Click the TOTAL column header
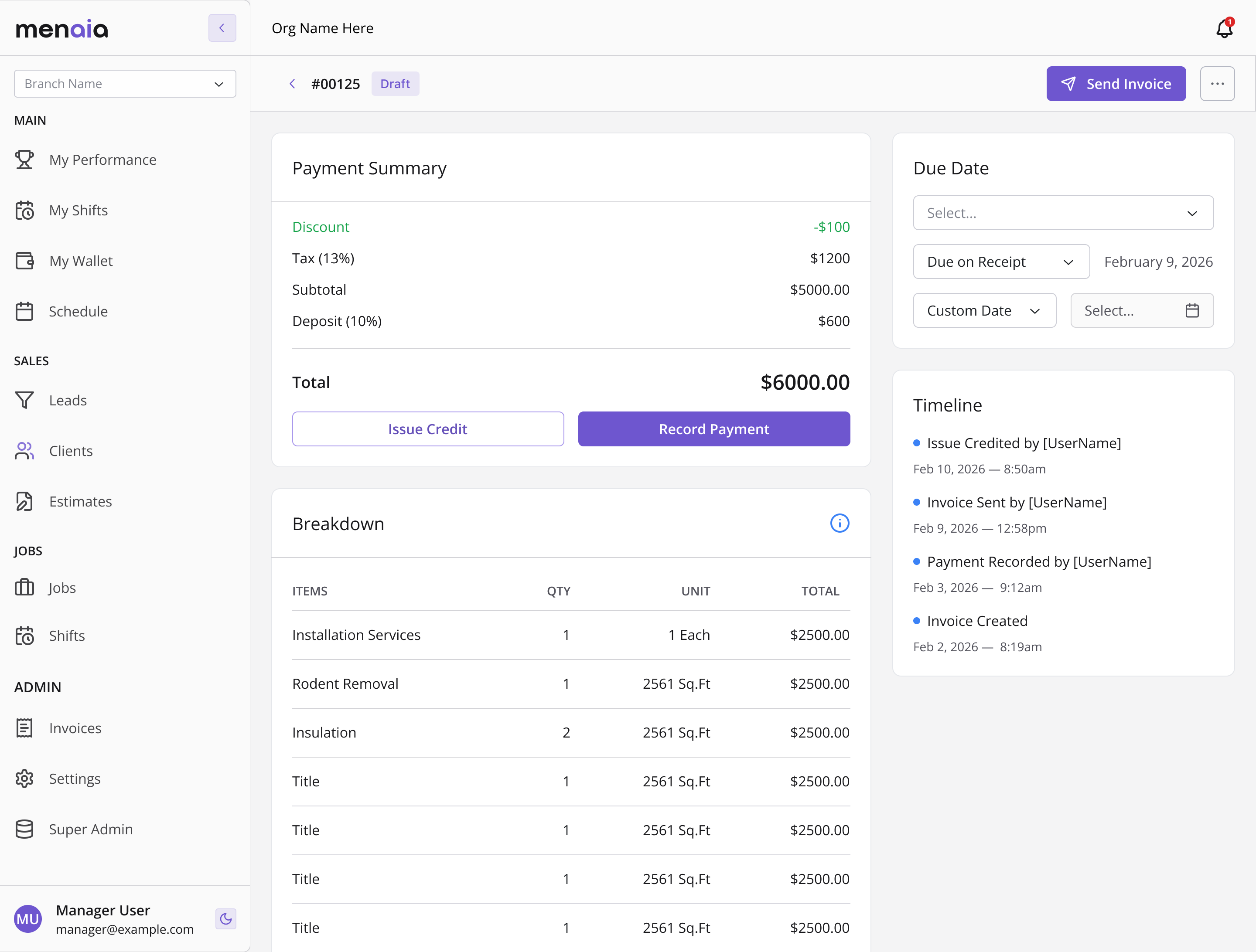1256x952 pixels. pyautogui.click(x=820, y=591)
